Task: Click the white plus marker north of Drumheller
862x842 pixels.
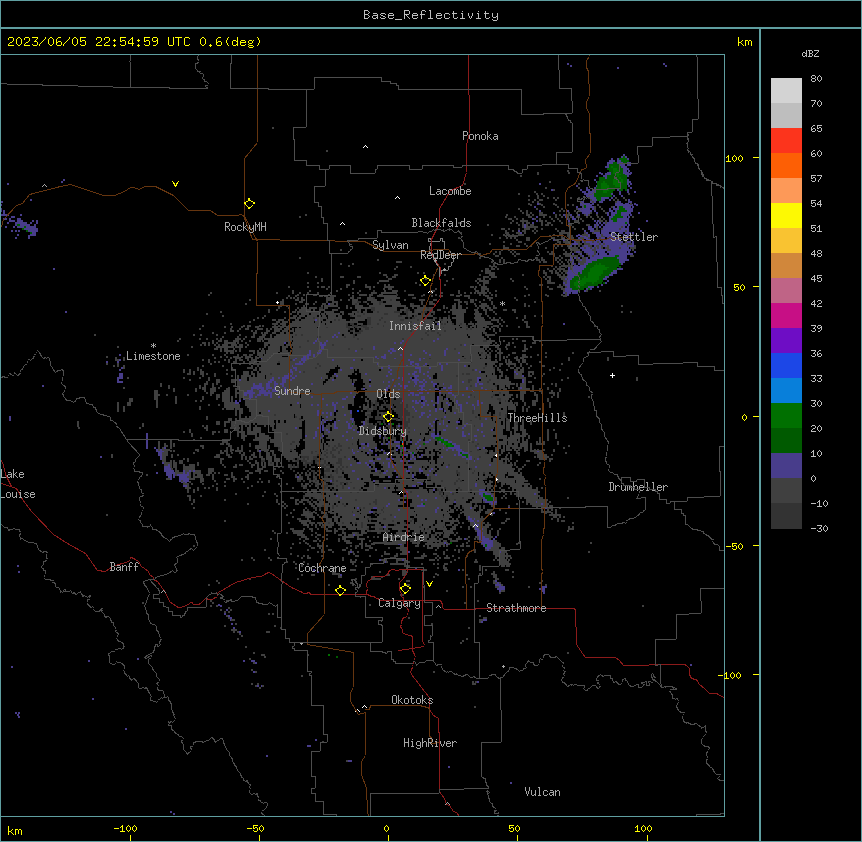Action: pos(612,375)
